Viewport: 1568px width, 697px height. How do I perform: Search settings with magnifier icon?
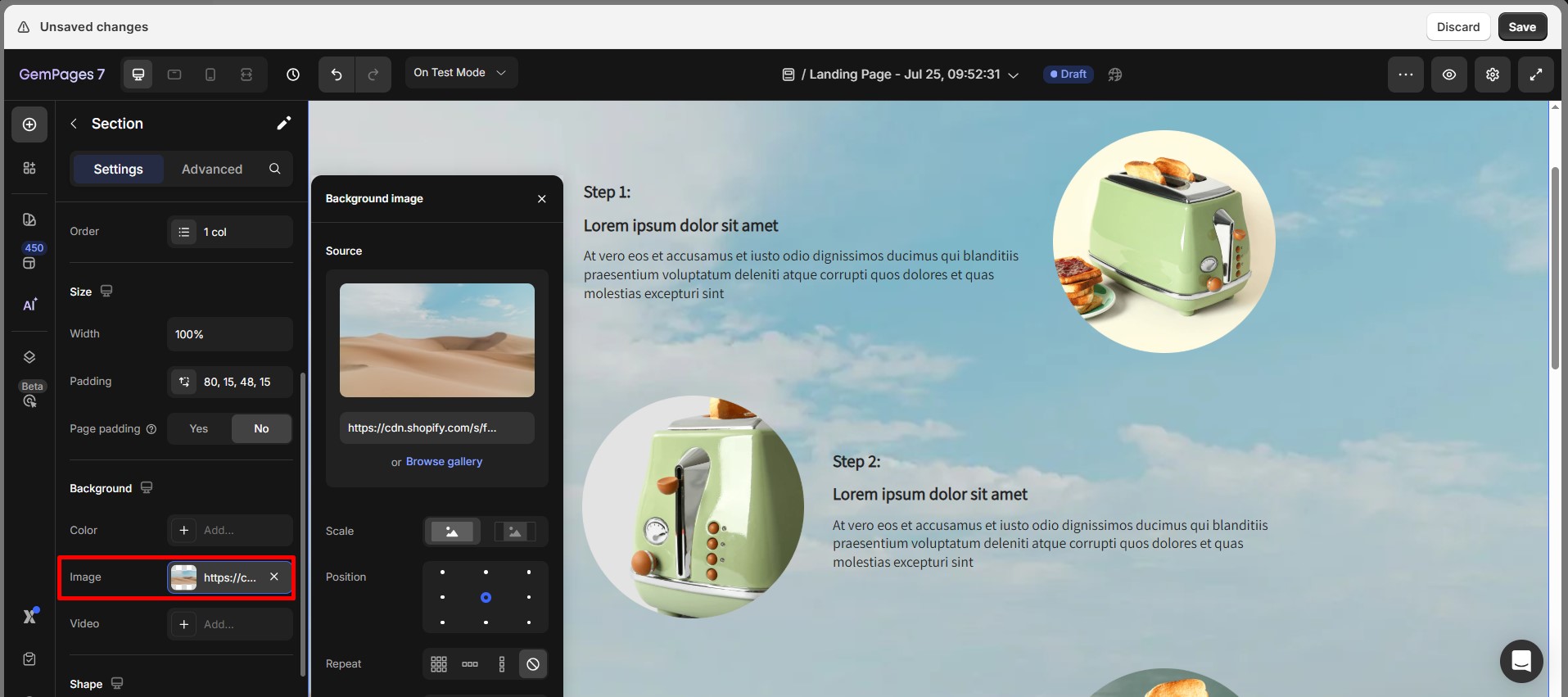click(x=275, y=169)
